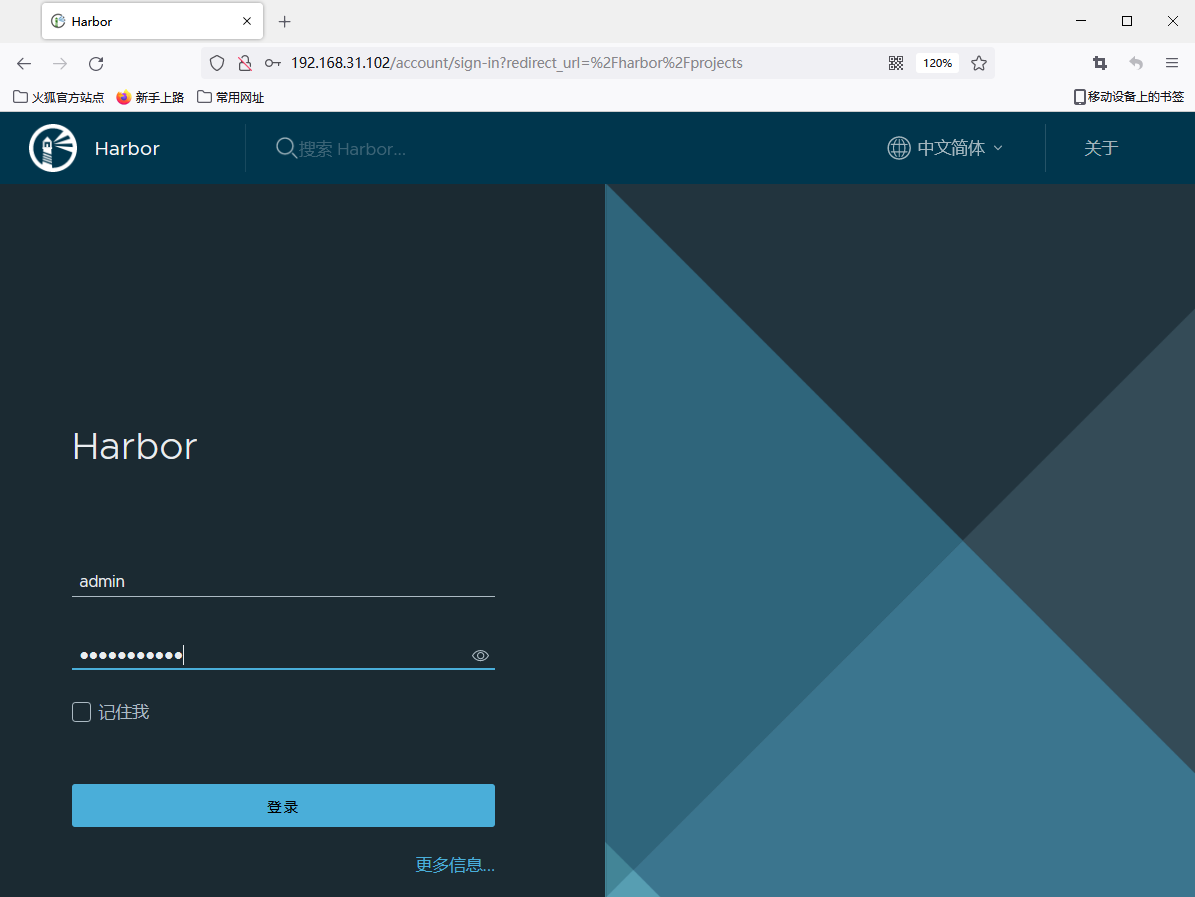This screenshot has width=1195, height=897.
Task: Open the 常用网址 bookmarks folder
Action: click(x=231, y=97)
